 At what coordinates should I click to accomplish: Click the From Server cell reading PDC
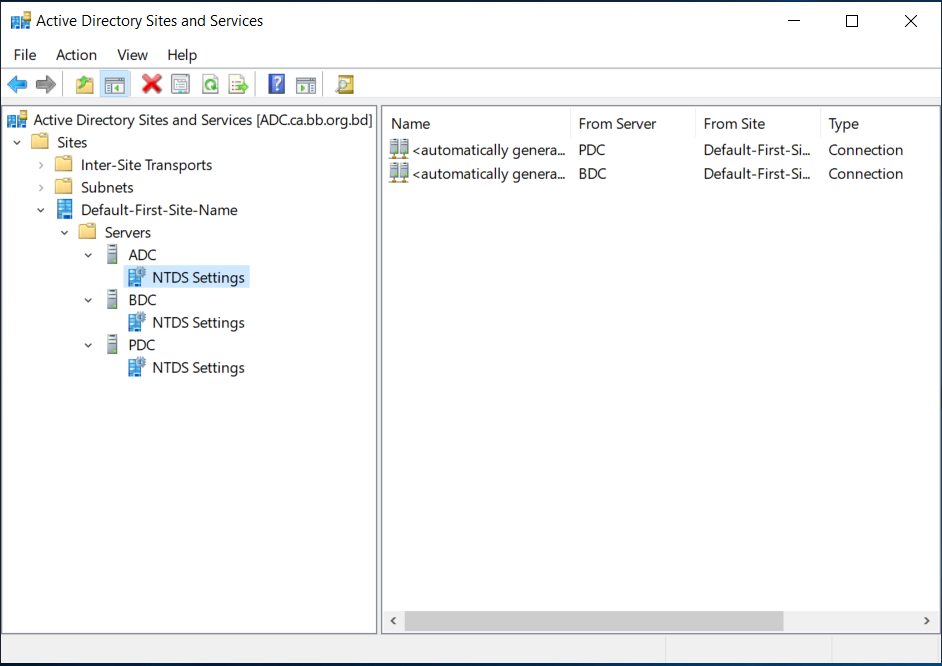592,150
